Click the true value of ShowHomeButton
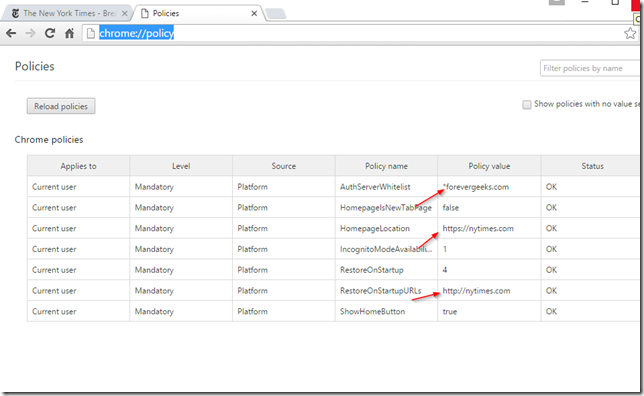Image resolution: width=644 pixels, height=396 pixels. [x=450, y=311]
